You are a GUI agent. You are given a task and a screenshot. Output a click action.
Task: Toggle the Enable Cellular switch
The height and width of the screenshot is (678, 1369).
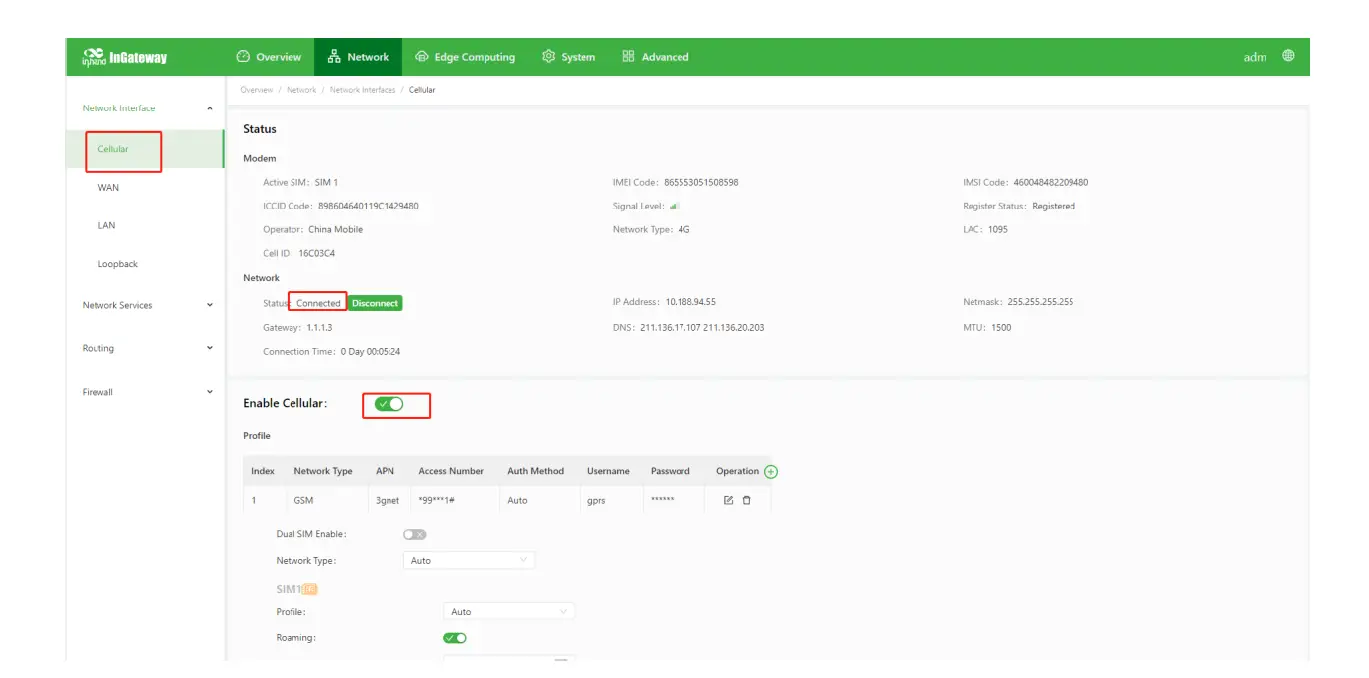(x=389, y=404)
